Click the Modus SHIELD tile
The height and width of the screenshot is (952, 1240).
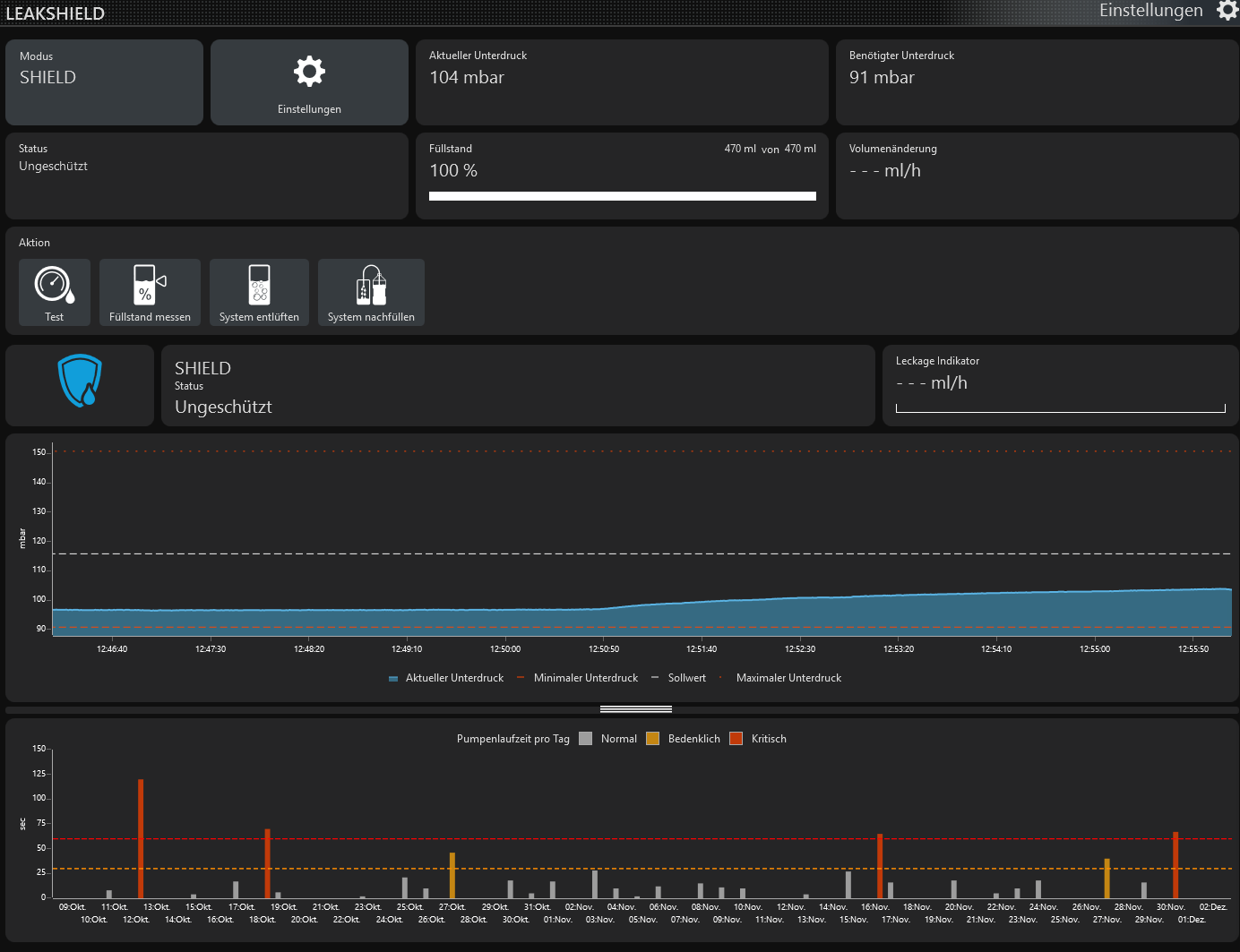pos(104,82)
